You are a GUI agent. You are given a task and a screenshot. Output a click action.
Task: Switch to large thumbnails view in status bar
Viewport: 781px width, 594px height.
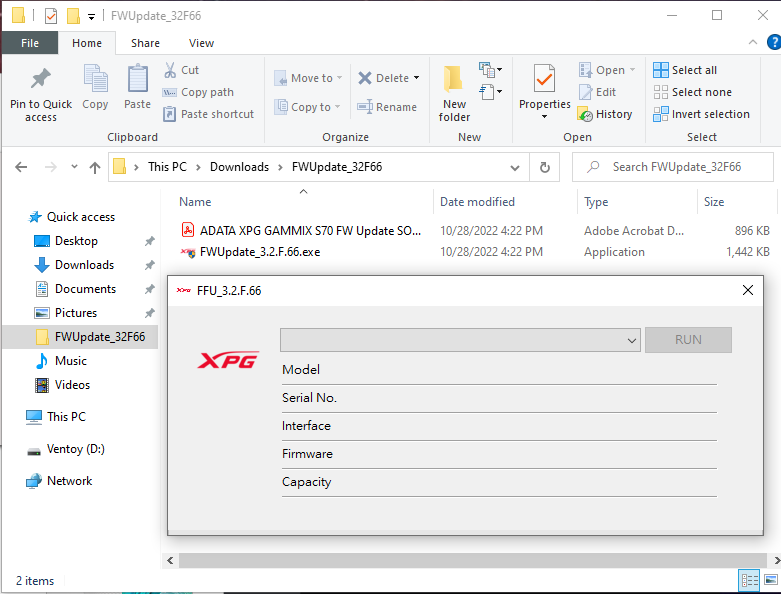[x=770, y=580]
